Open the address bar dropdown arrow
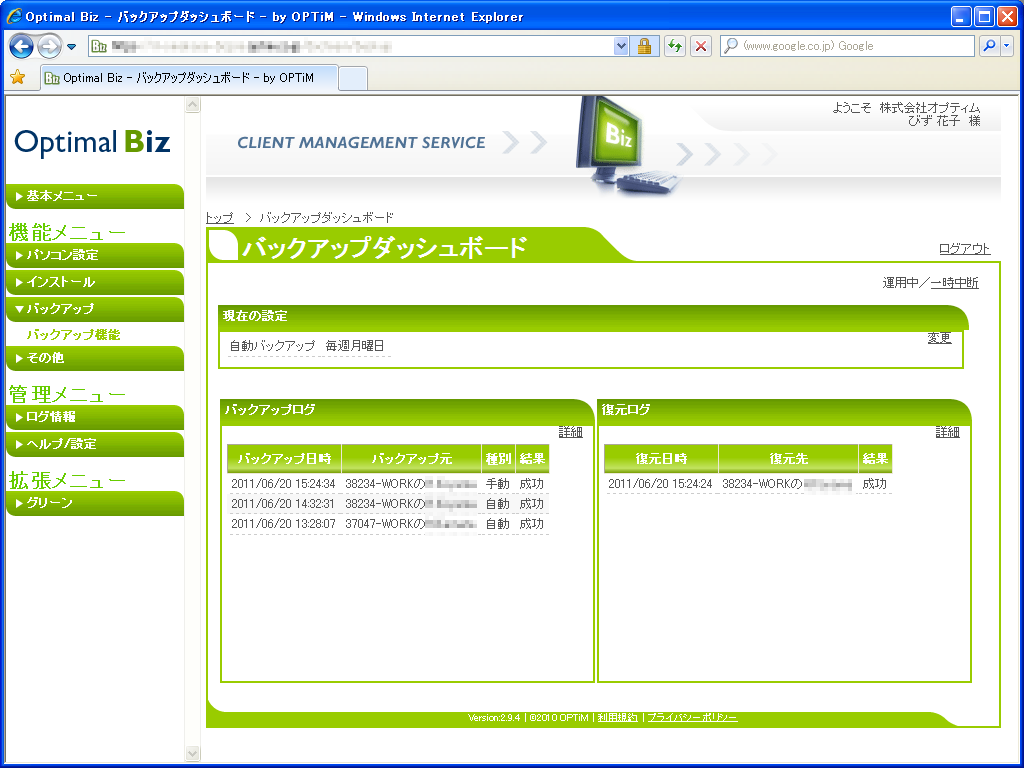The height and width of the screenshot is (768, 1024). (621, 46)
